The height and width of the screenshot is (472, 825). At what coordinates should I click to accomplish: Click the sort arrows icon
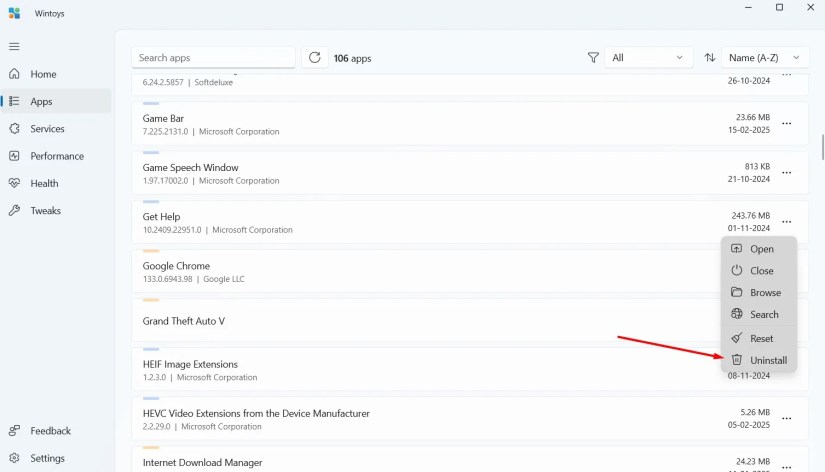(710, 58)
